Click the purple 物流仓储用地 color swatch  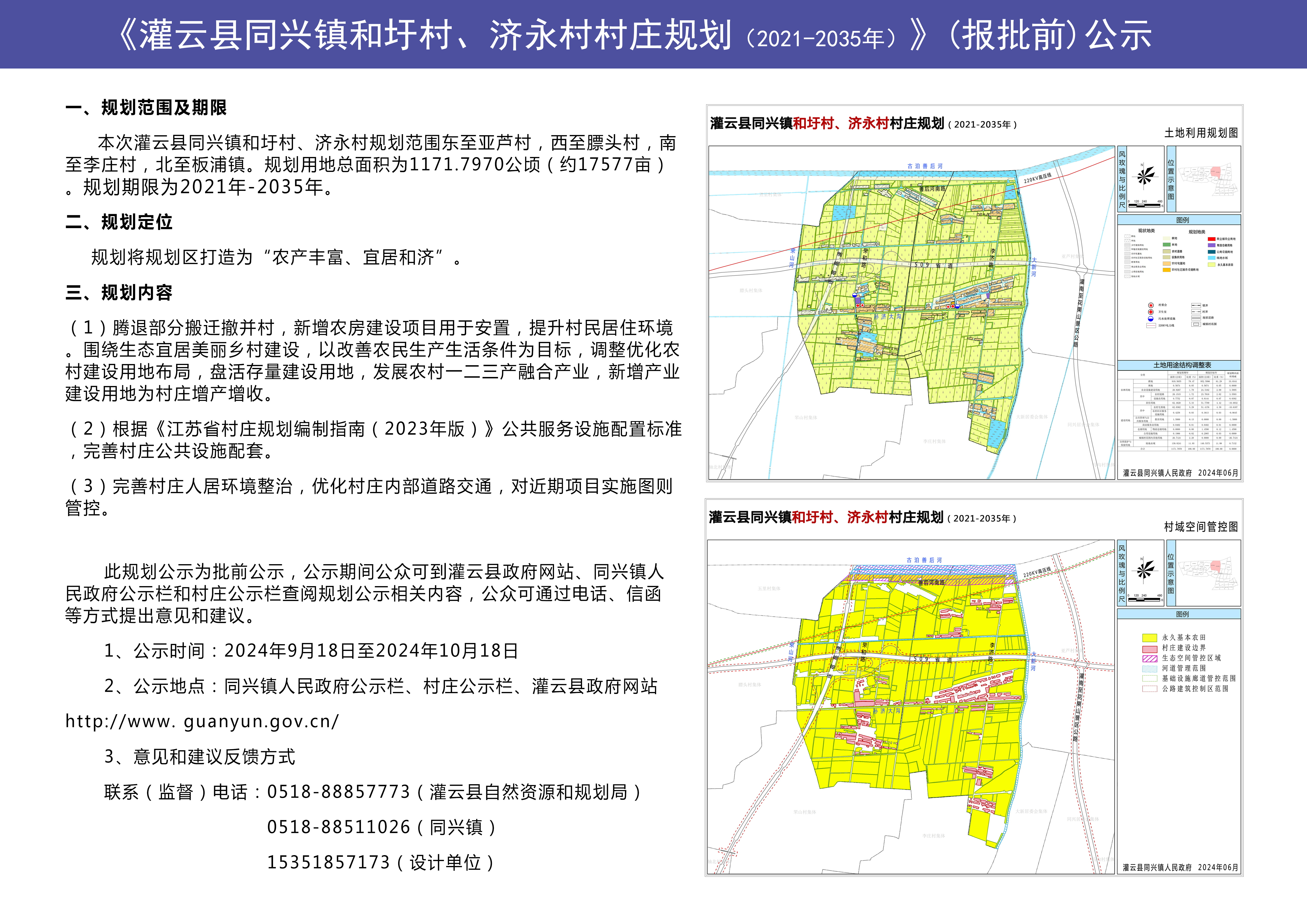1212,245
